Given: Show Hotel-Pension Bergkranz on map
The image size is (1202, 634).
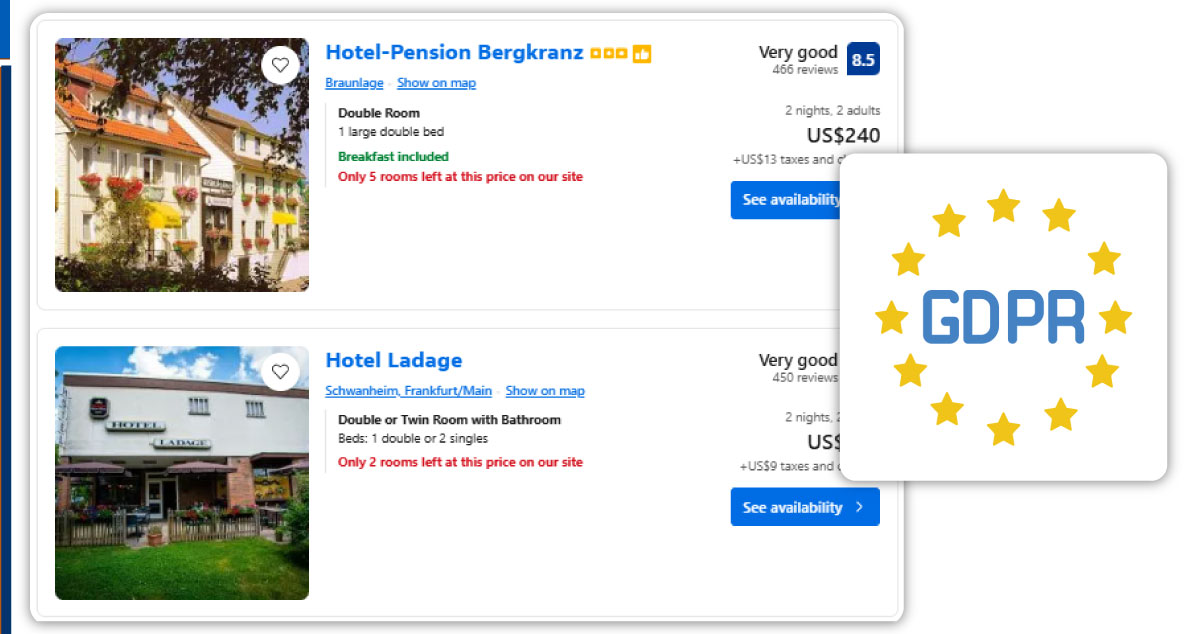Looking at the screenshot, I should tap(436, 83).
